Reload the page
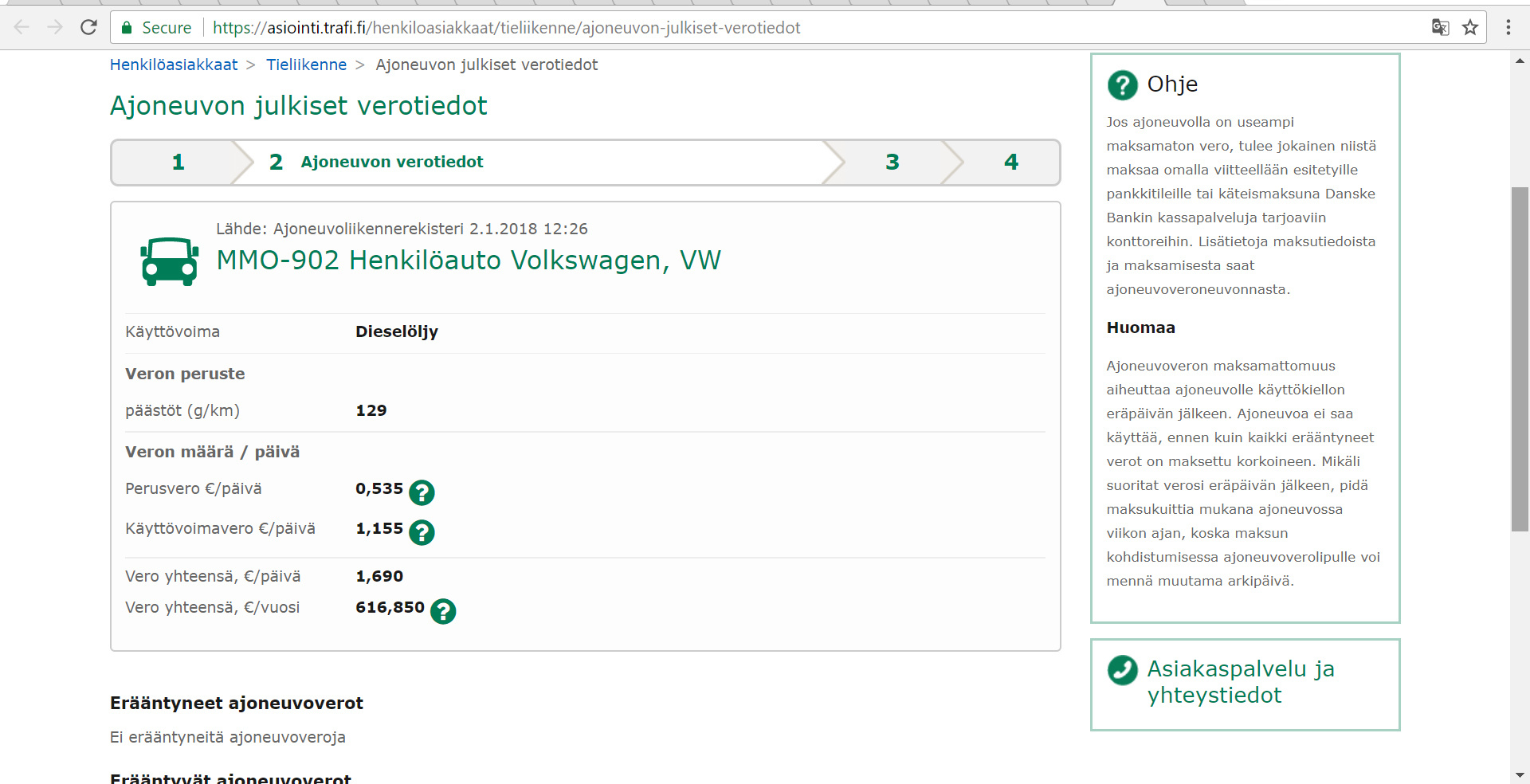The image size is (1530, 784). 88,28
